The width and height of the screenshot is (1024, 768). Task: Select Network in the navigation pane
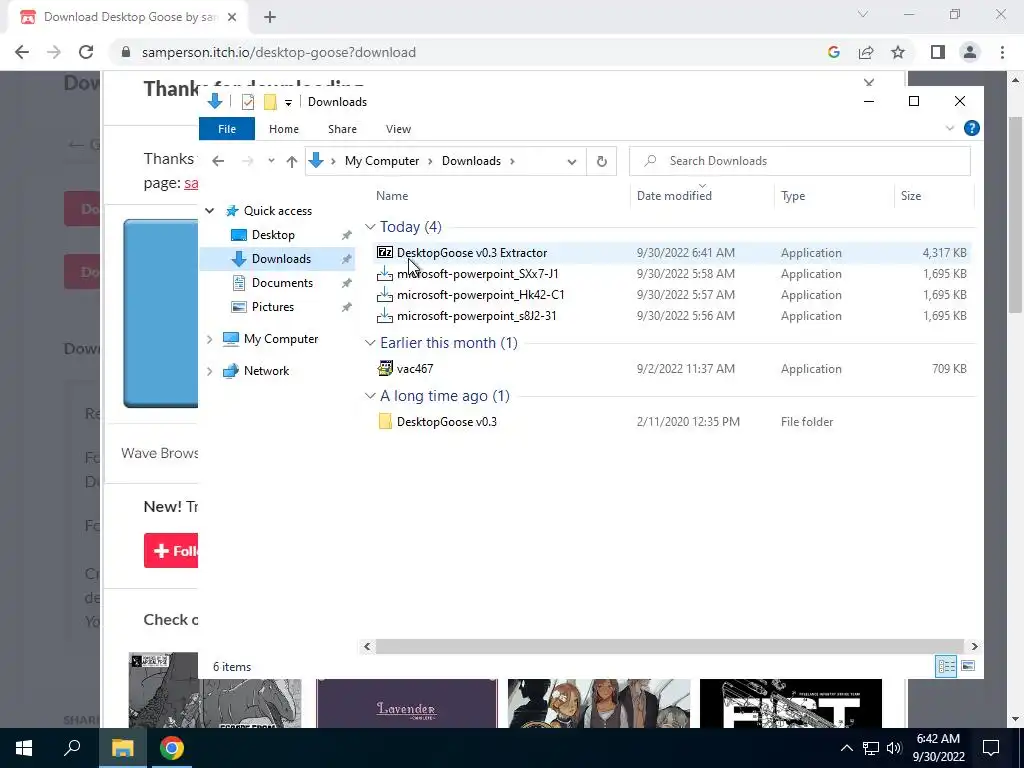click(266, 371)
